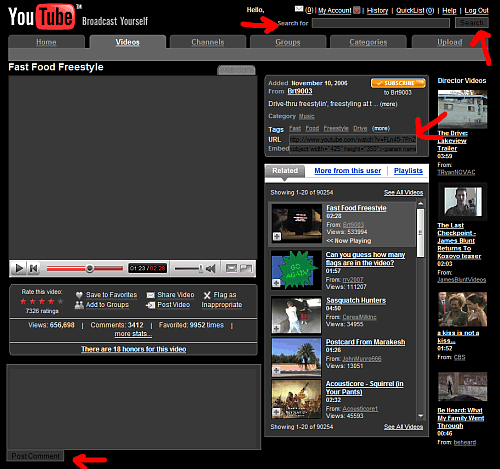Open the History link
The image size is (500, 469).
pos(377,11)
